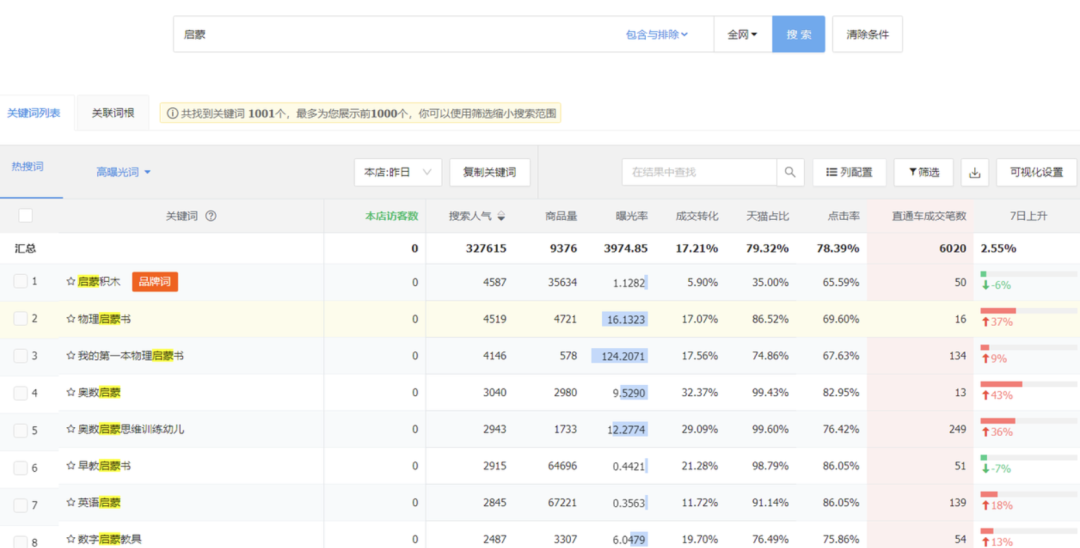Check the box for row 1
The height and width of the screenshot is (548, 1080).
(x=20, y=282)
